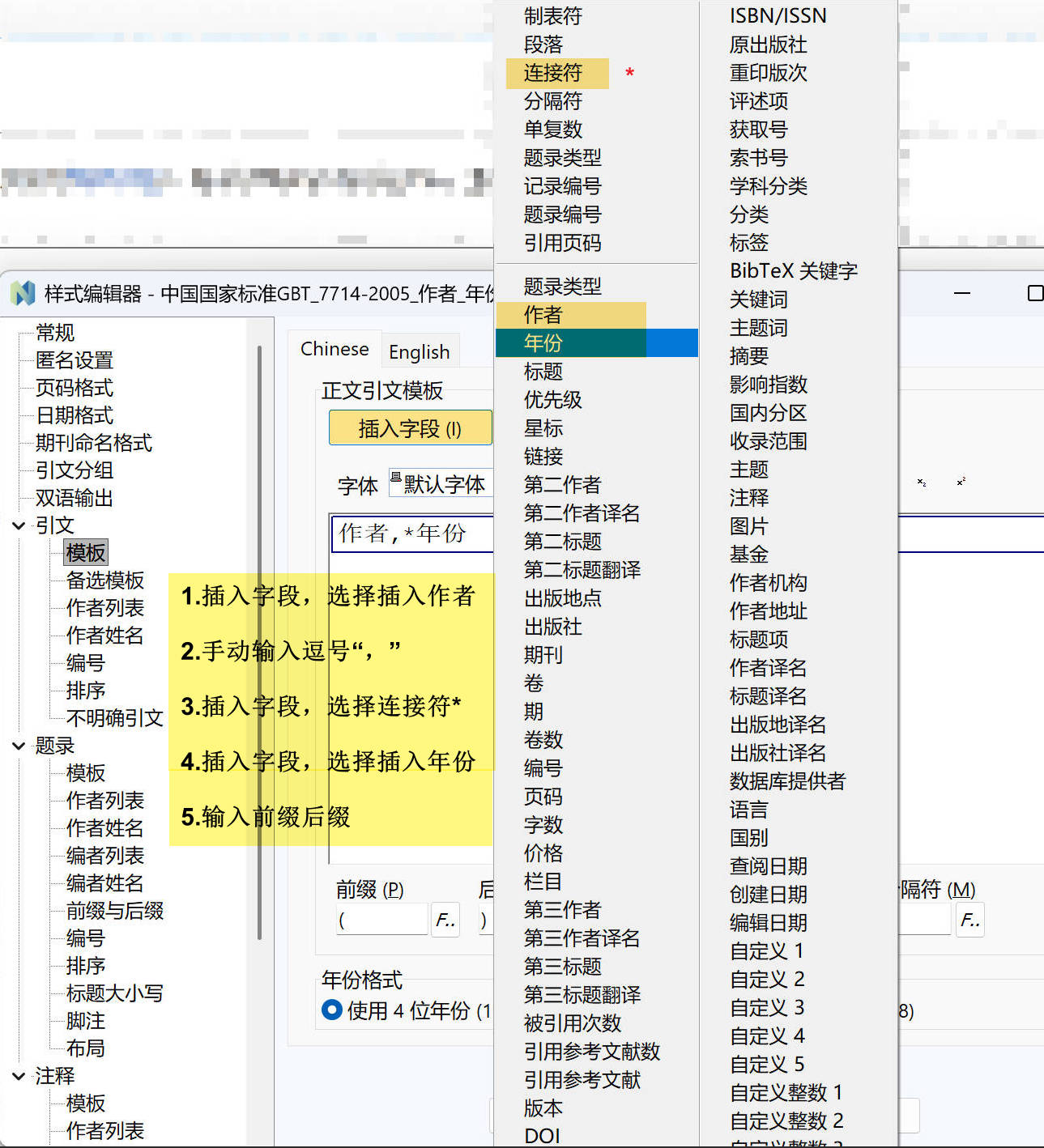Switch to the English tab
The width and height of the screenshot is (1044, 1148).
pyautogui.click(x=419, y=352)
